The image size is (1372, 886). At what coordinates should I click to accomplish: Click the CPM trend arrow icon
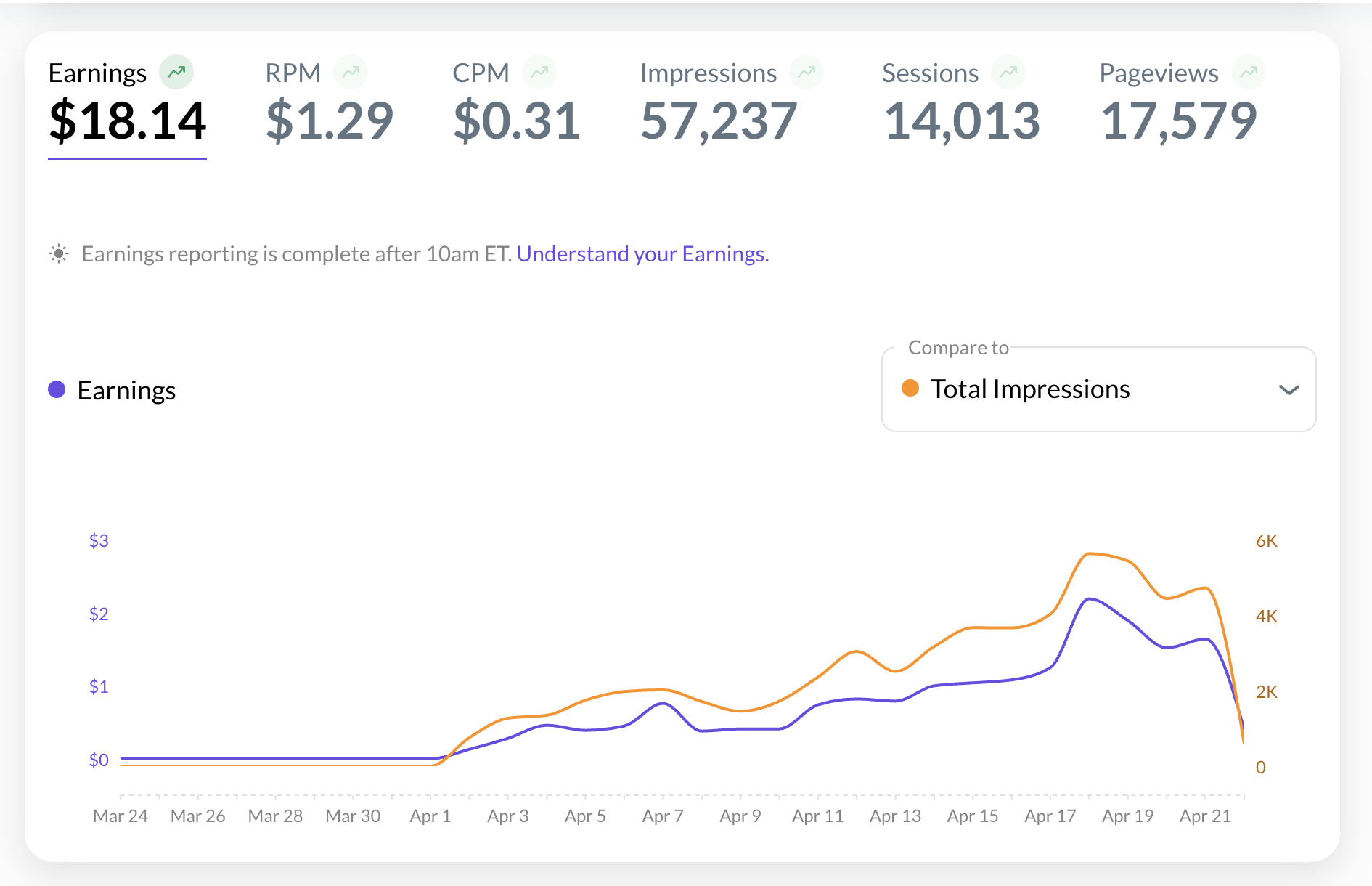(539, 73)
